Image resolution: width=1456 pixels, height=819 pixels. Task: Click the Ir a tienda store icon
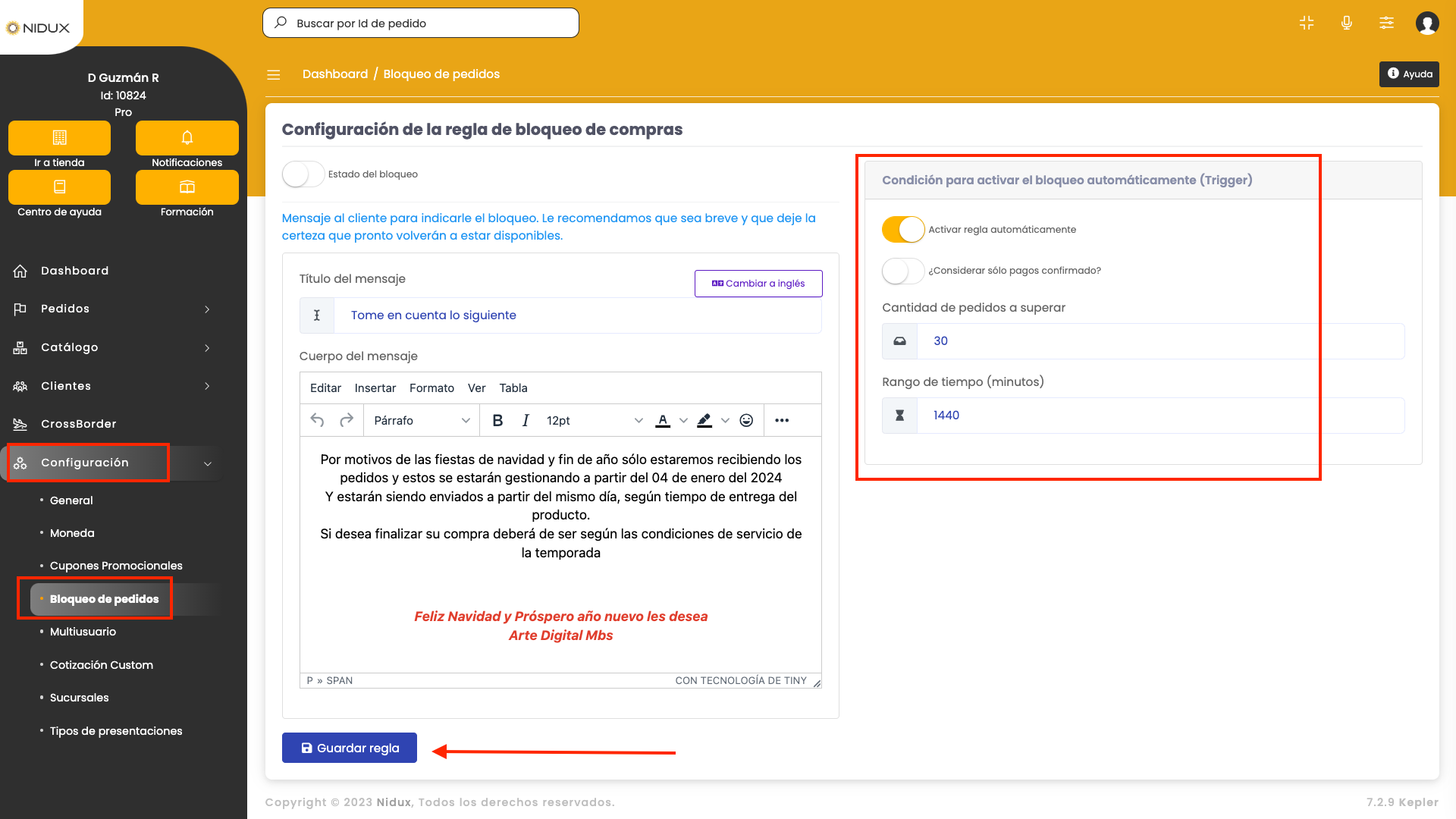[59, 138]
